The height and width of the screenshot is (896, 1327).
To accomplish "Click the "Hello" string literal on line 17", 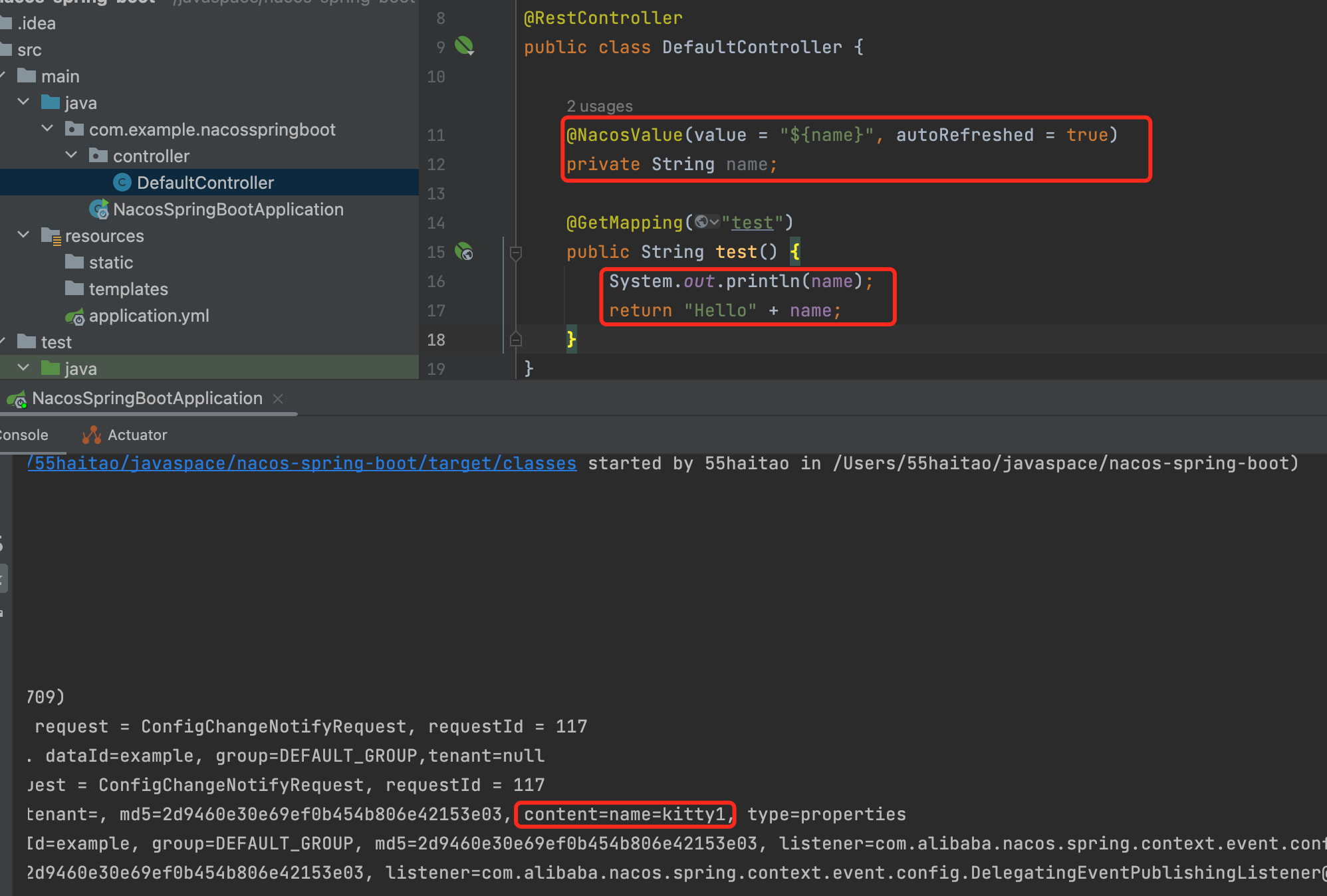I will point(721,310).
